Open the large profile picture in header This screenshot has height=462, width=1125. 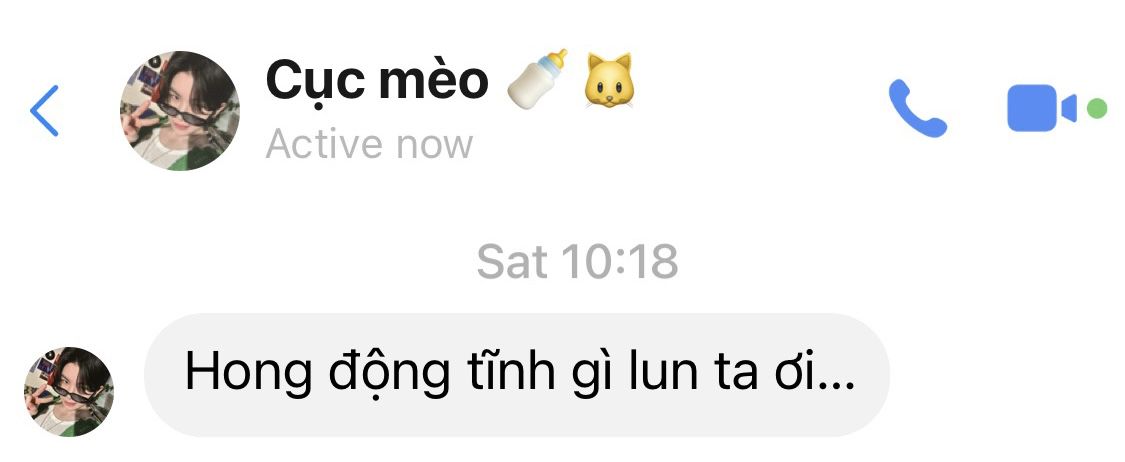pyautogui.click(x=180, y=110)
